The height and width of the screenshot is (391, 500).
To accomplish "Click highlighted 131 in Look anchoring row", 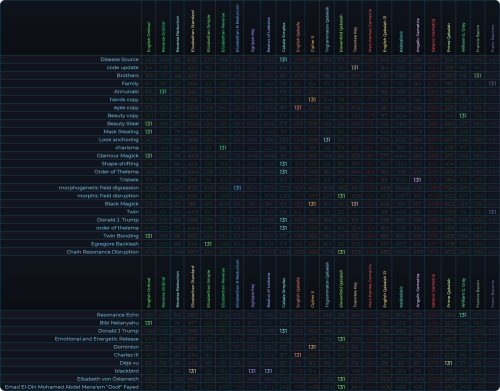I will point(327,140).
